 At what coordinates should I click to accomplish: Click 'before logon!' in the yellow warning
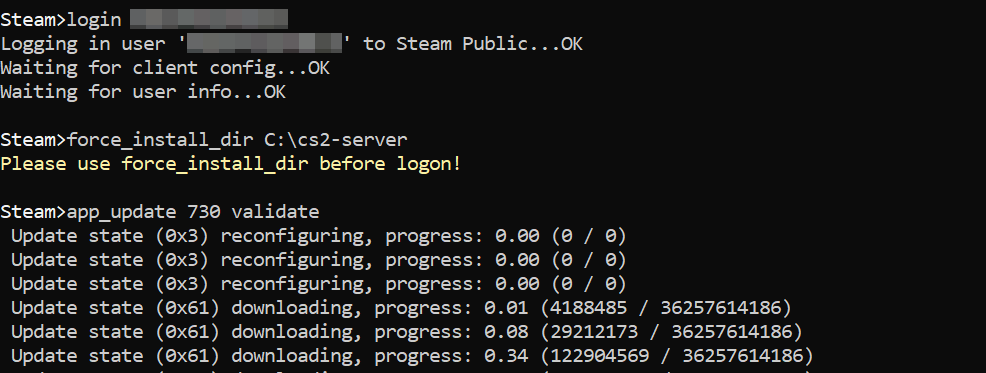390,164
